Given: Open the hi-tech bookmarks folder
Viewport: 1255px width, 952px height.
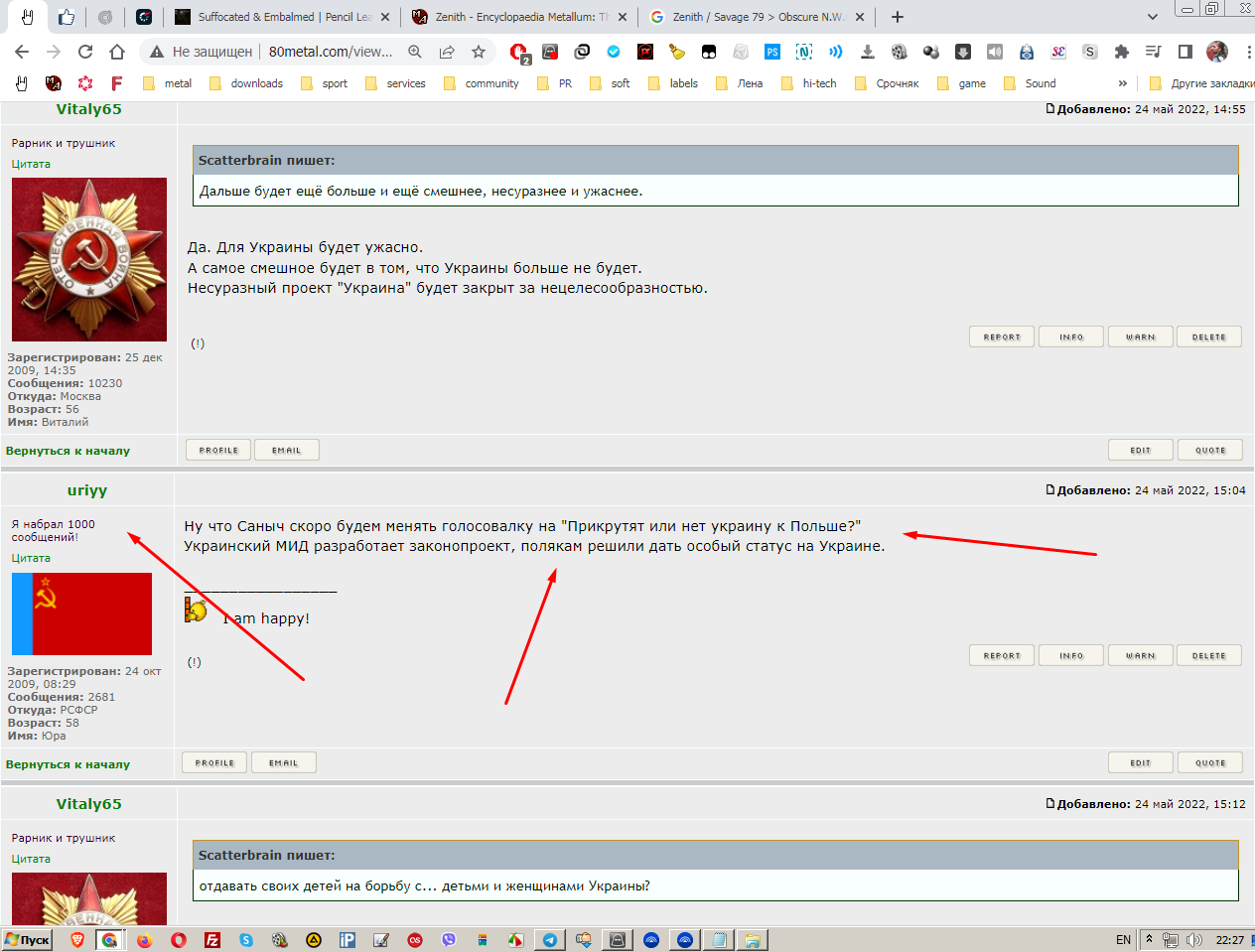Looking at the screenshot, I should click(809, 83).
